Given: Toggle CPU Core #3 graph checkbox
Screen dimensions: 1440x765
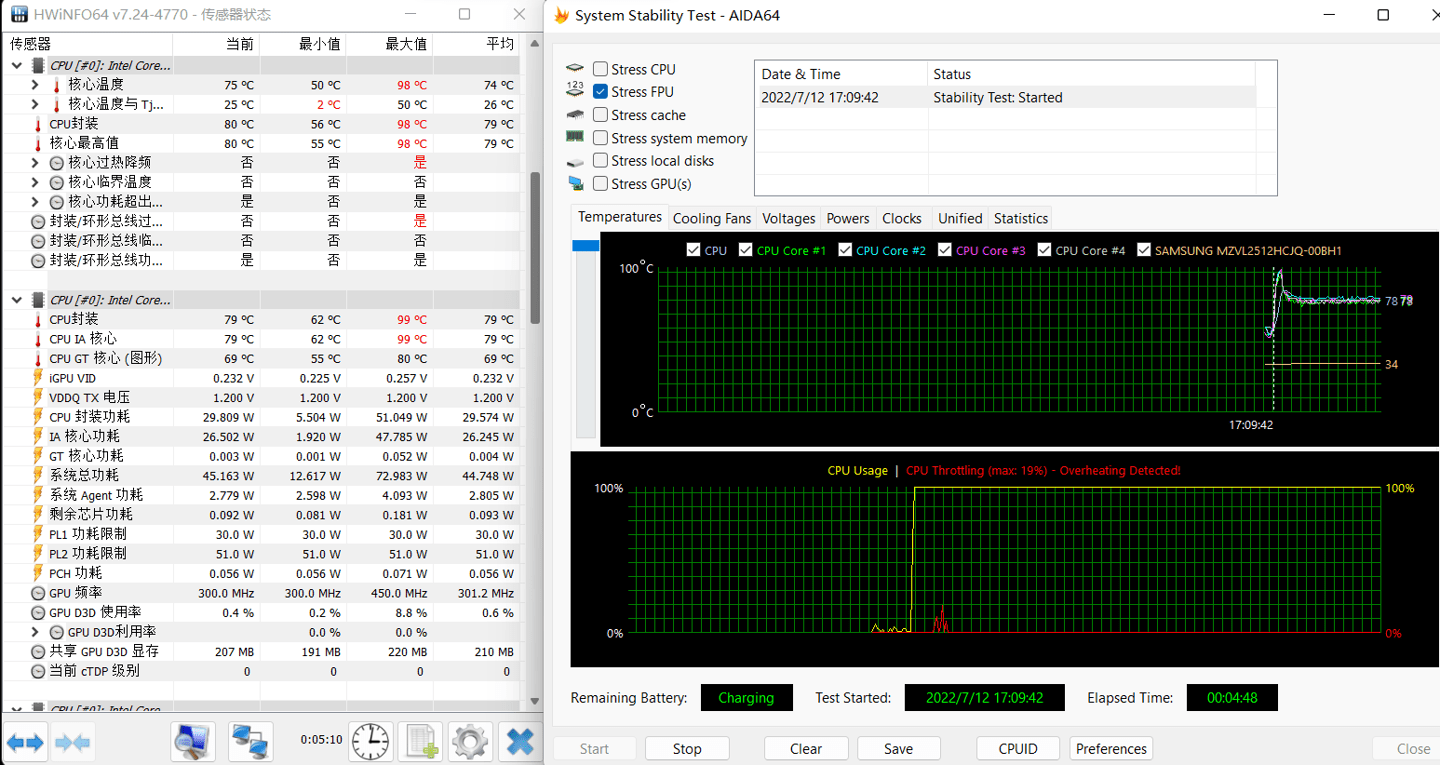Looking at the screenshot, I should pyautogui.click(x=944, y=250).
